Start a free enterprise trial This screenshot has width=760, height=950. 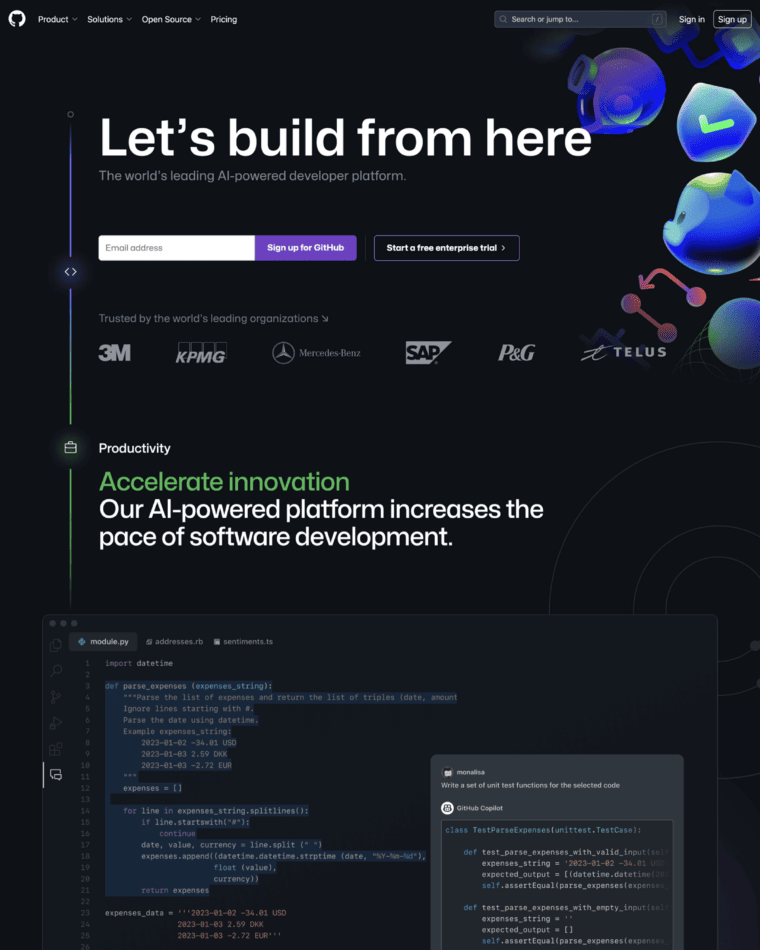(x=447, y=248)
